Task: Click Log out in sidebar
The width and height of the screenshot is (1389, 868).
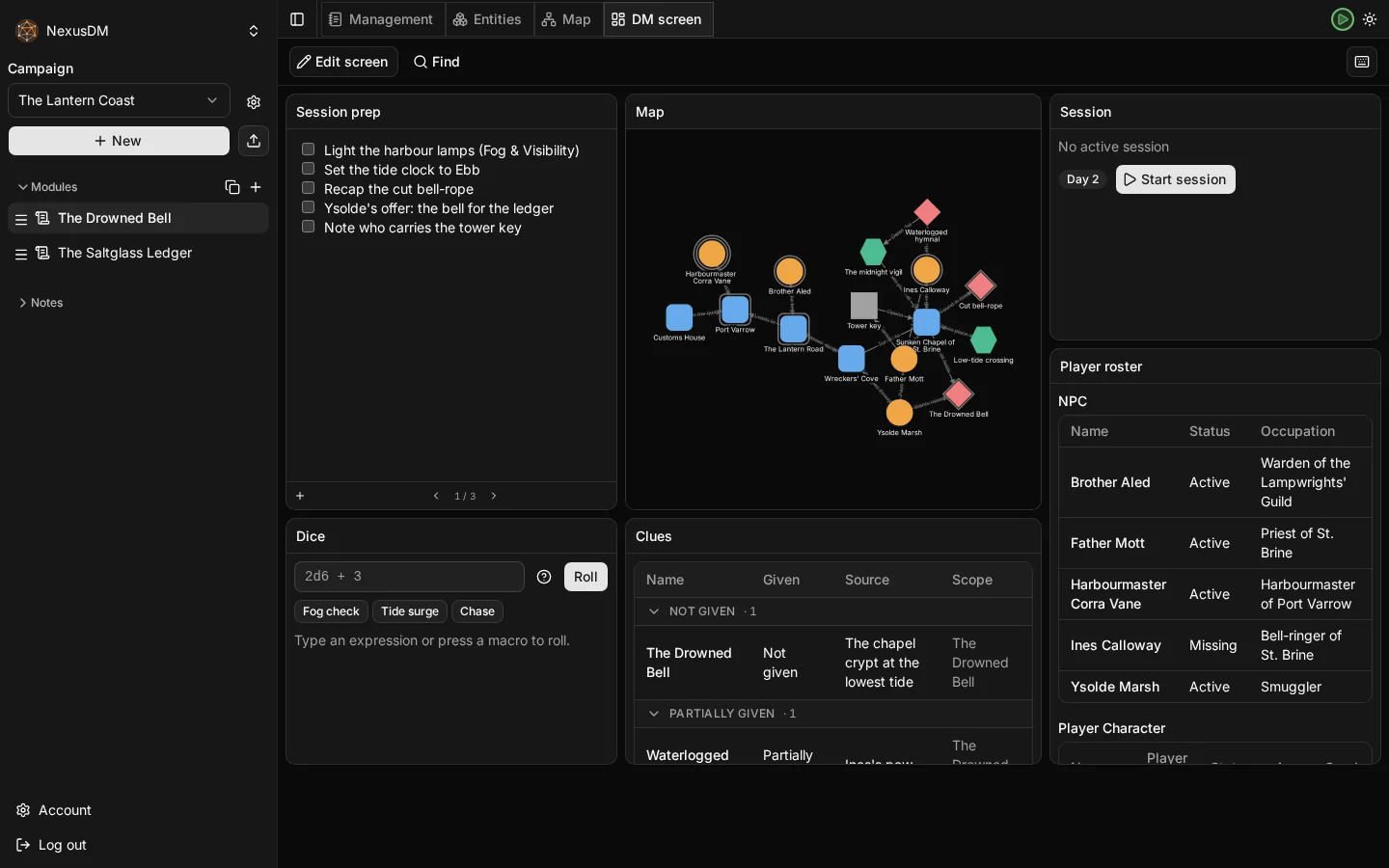Action: [x=62, y=845]
